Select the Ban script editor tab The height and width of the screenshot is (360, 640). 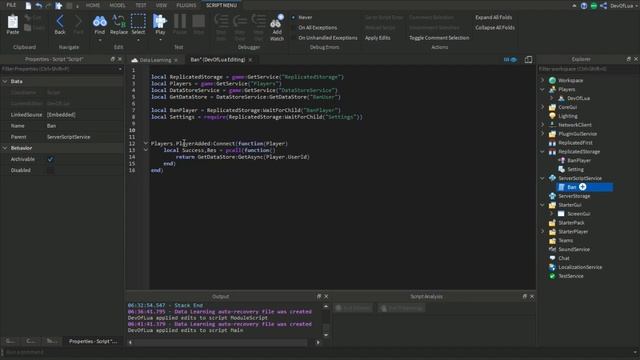[218, 60]
